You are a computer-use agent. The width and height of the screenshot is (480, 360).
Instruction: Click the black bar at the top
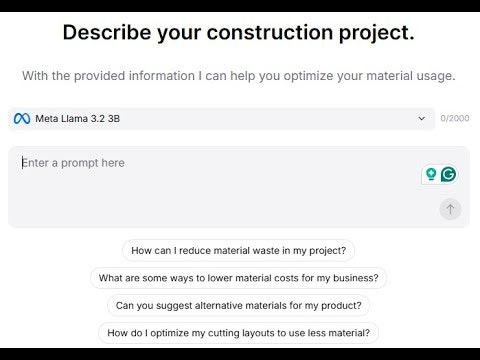click(x=240, y=6)
